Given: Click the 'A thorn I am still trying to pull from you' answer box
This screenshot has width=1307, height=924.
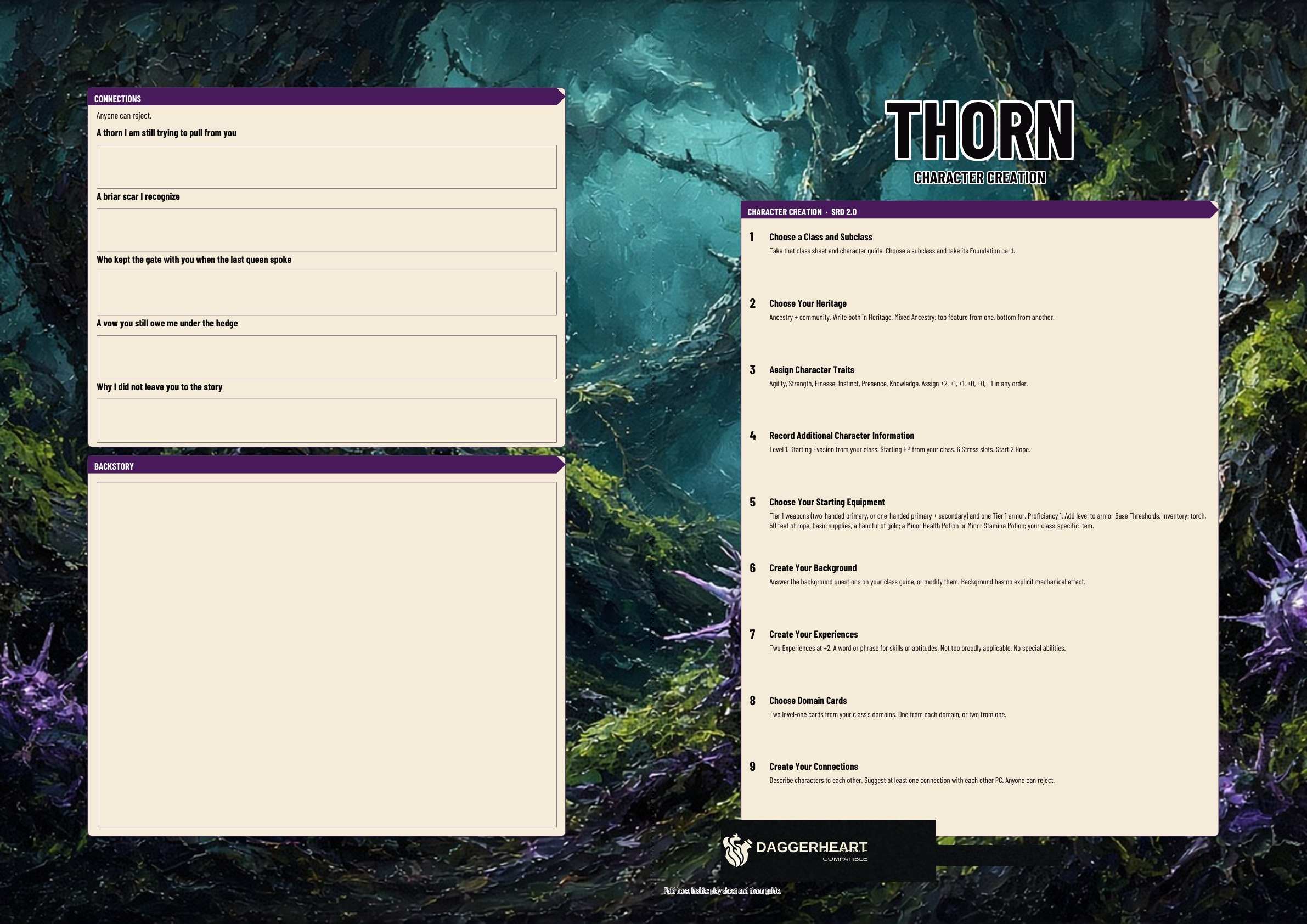Looking at the screenshot, I should click(326, 167).
